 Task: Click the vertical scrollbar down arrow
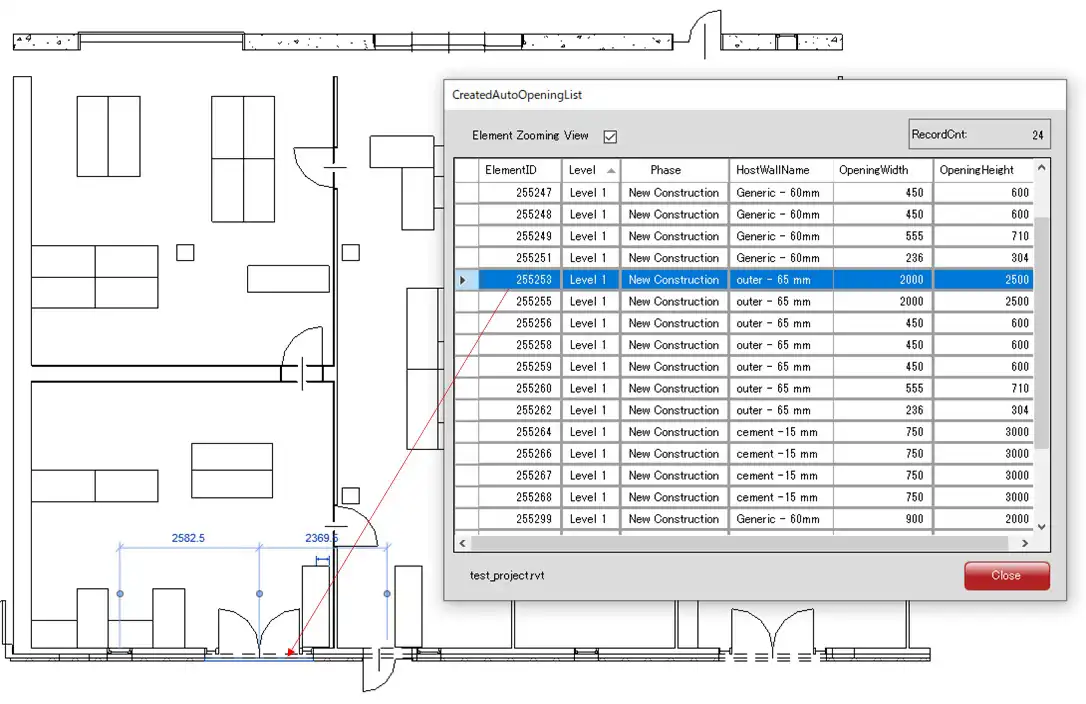(1042, 526)
